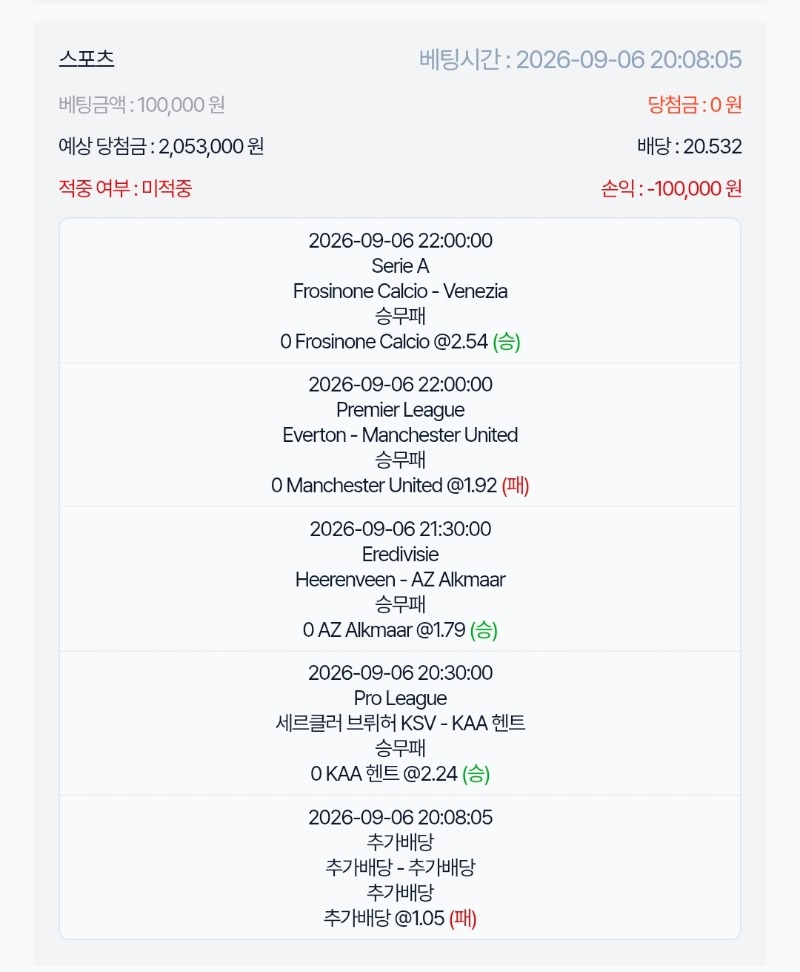Select the 추가배당 - 추가배당 row
This screenshot has height=972, width=800.
pos(400,867)
